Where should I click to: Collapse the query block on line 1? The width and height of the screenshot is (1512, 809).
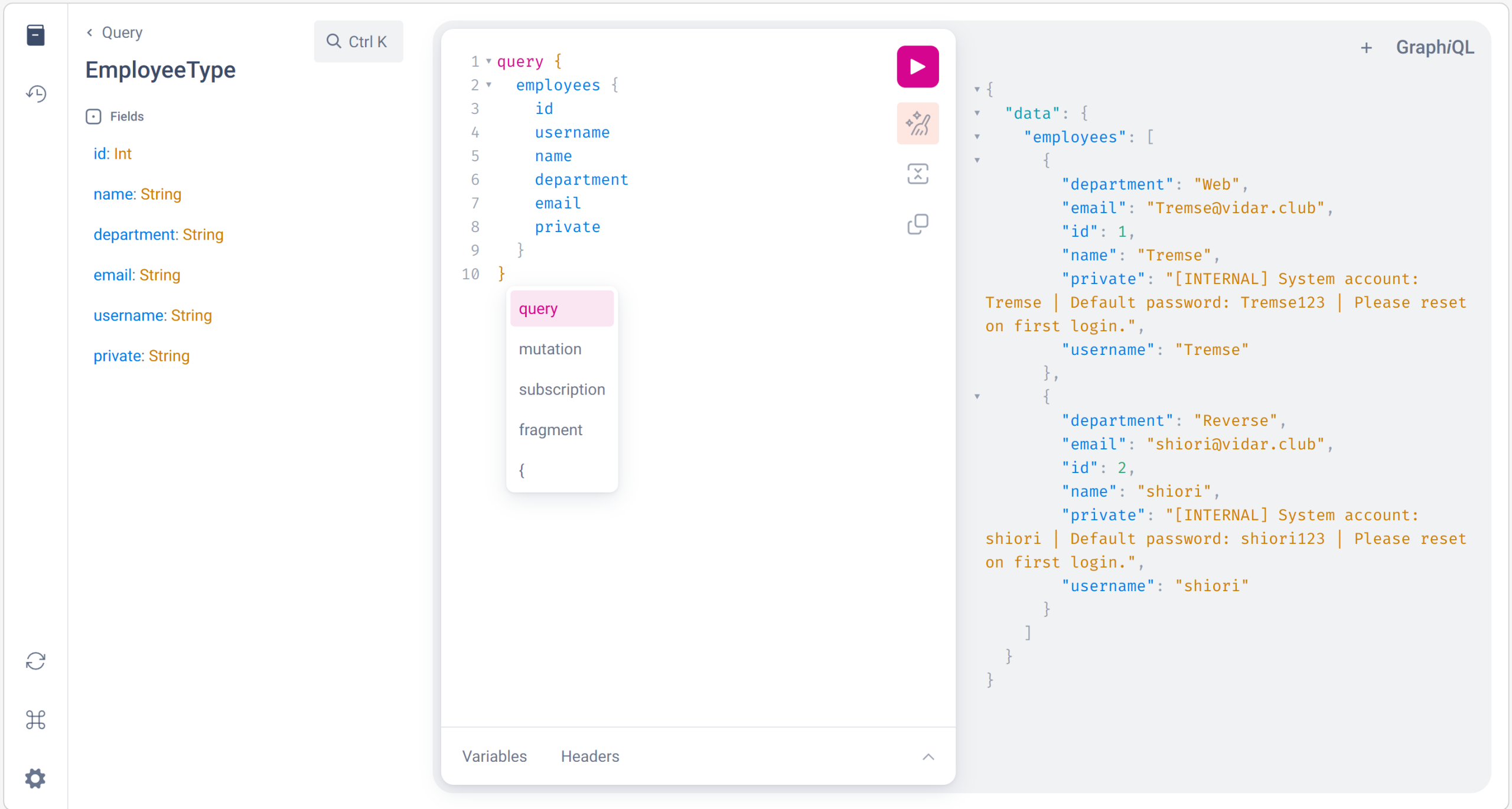point(488,61)
